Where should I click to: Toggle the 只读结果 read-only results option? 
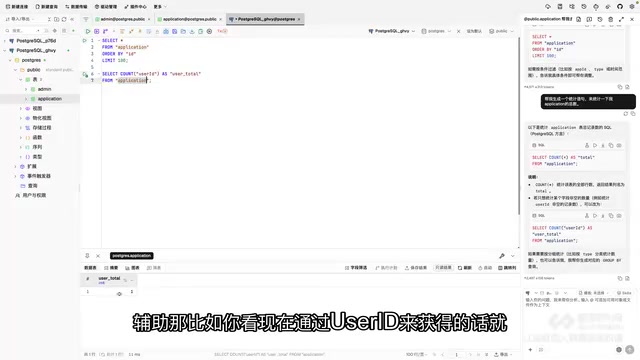pos(443,268)
